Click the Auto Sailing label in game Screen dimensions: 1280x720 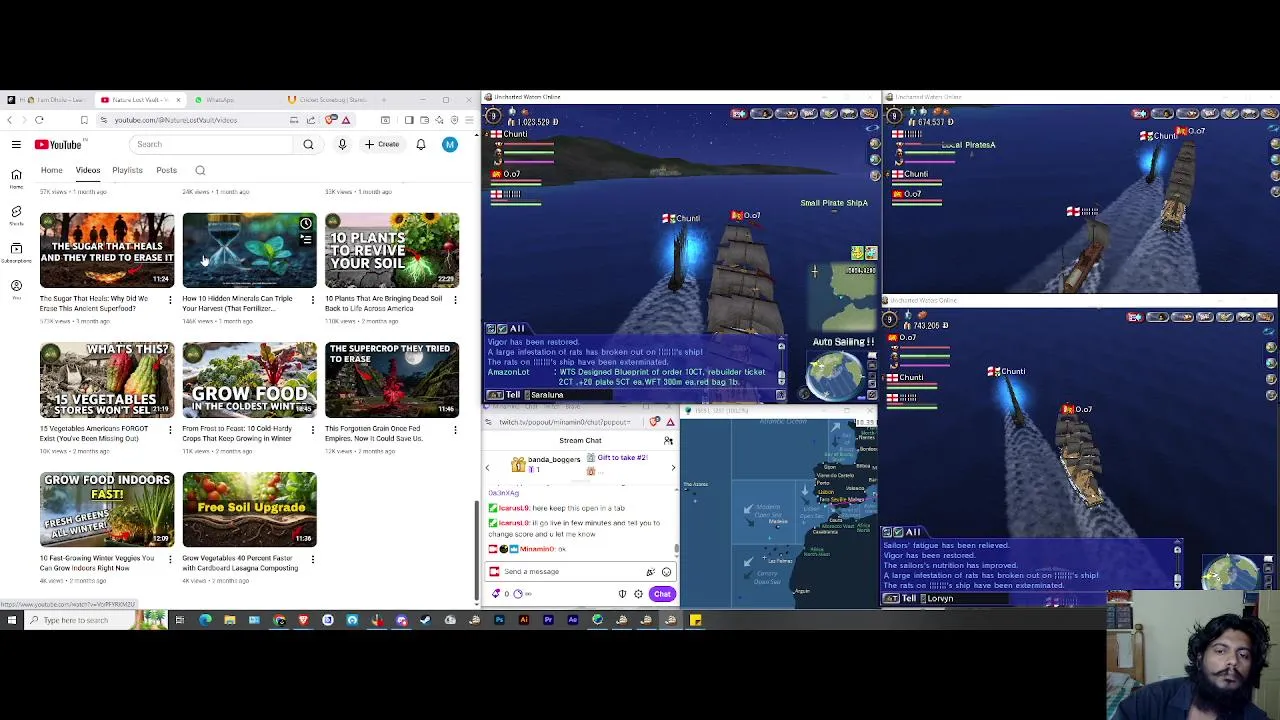click(x=843, y=342)
